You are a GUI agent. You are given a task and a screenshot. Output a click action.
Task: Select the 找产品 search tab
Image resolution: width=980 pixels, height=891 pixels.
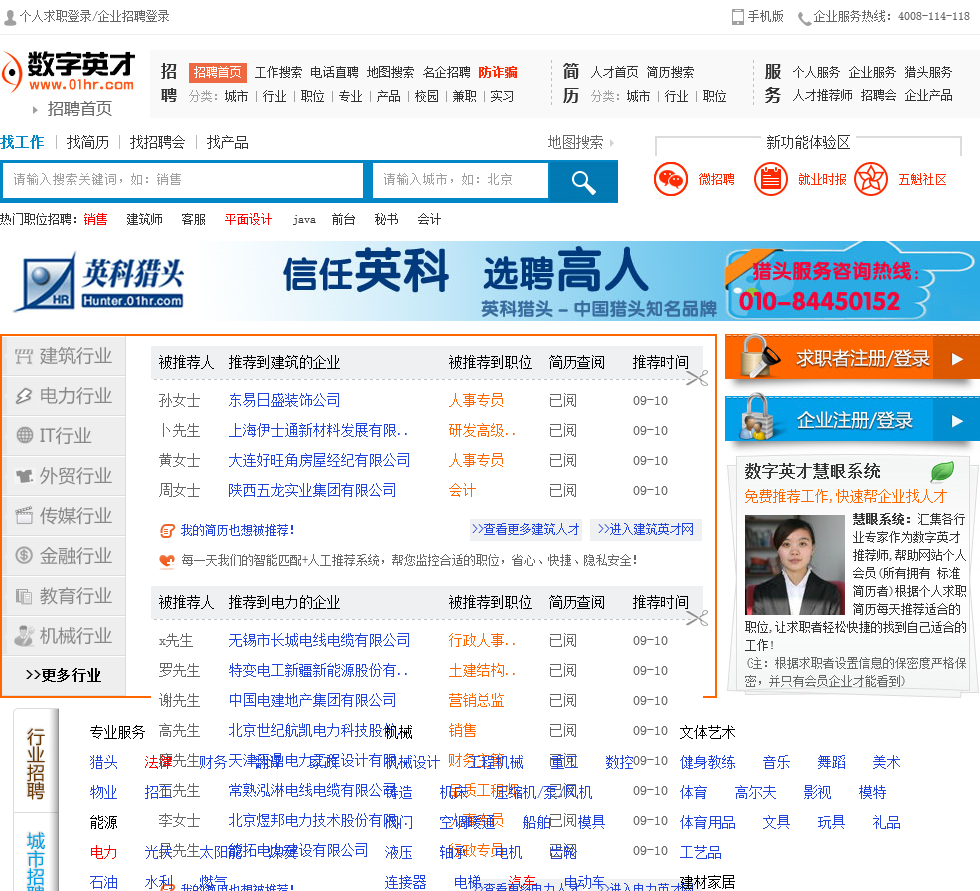(x=228, y=142)
